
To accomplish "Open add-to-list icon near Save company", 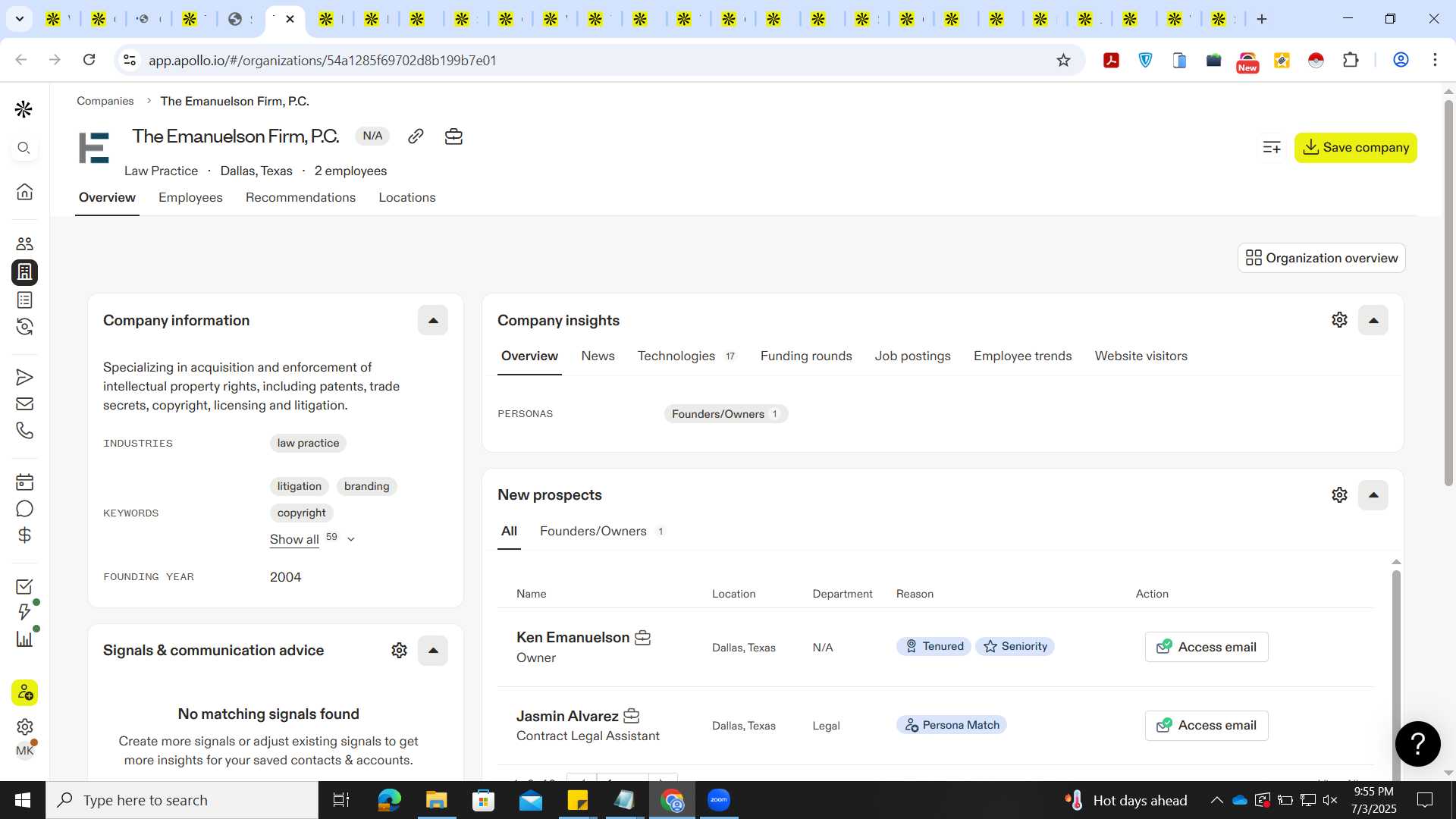I will coord(1272,147).
